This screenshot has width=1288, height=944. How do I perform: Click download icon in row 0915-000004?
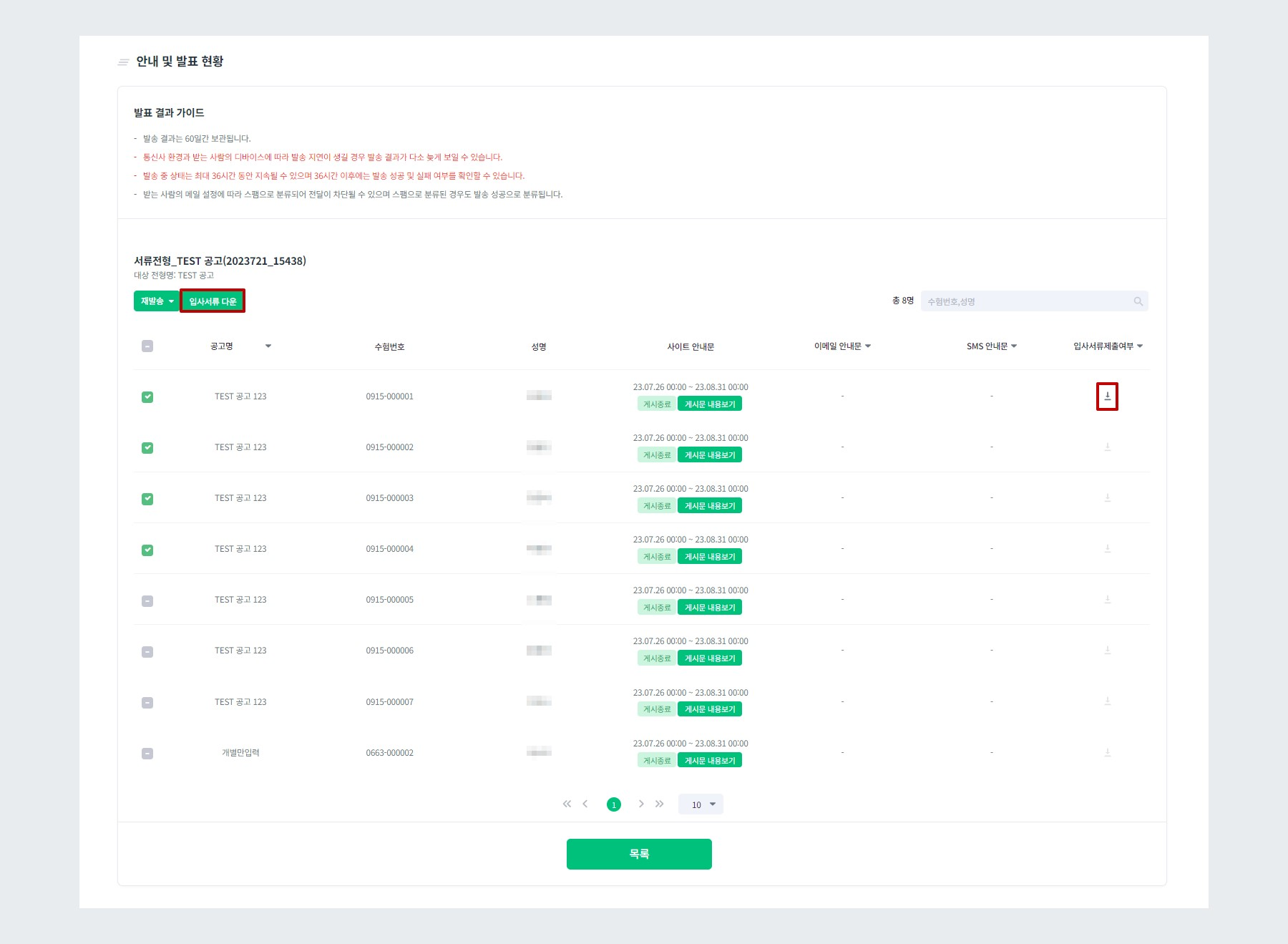[x=1107, y=549]
